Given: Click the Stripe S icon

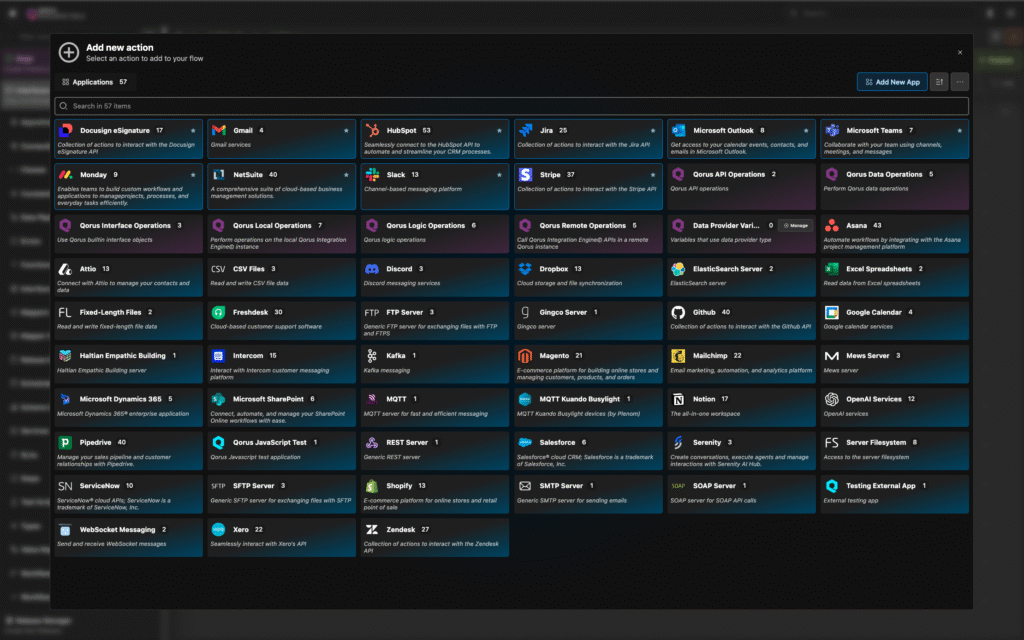Looking at the screenshot, I should click(526, 174).
